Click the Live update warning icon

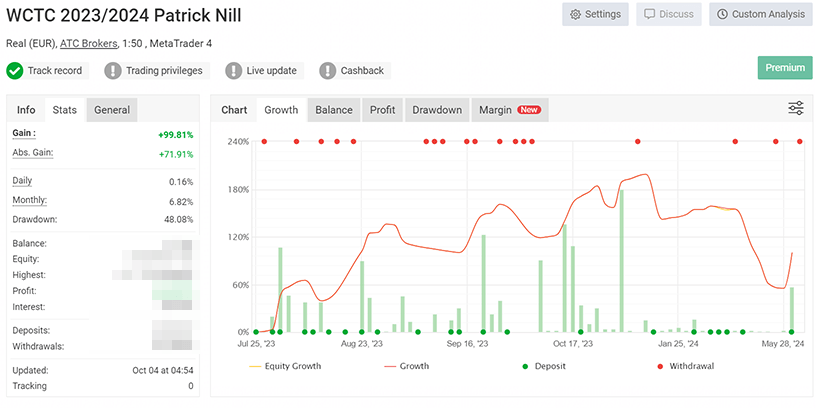[234, 71]
